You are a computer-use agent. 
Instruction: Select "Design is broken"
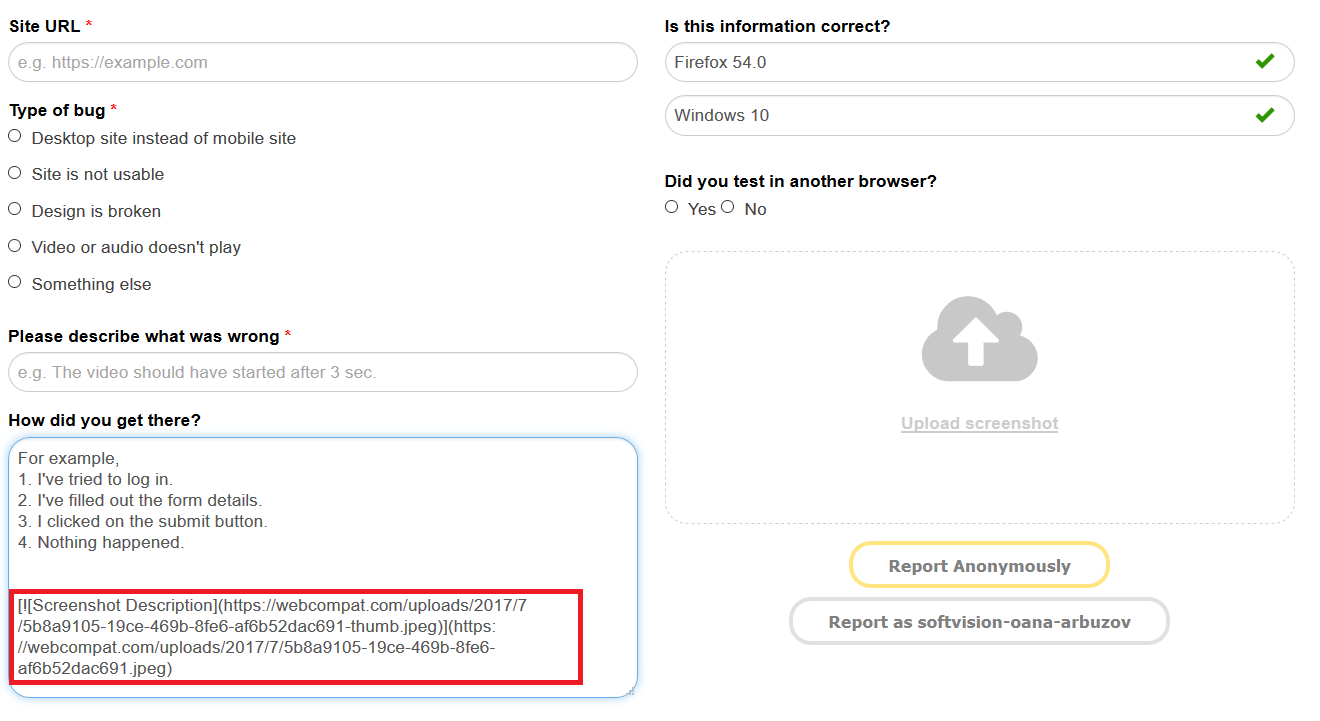pyautogui.click(x=15, y=208)
